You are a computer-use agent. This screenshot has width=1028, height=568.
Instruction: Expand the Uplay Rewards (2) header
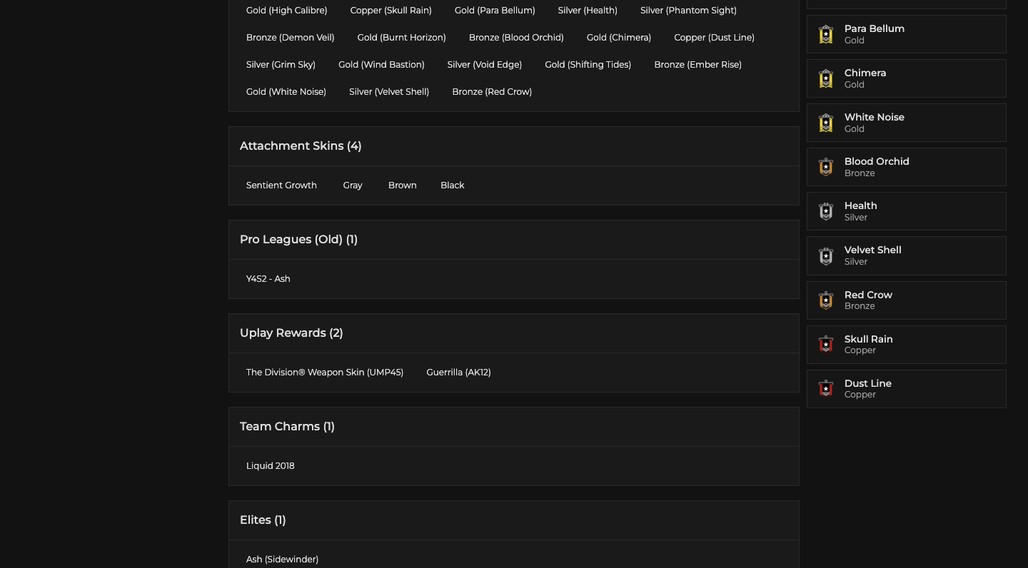pos(513,333)
